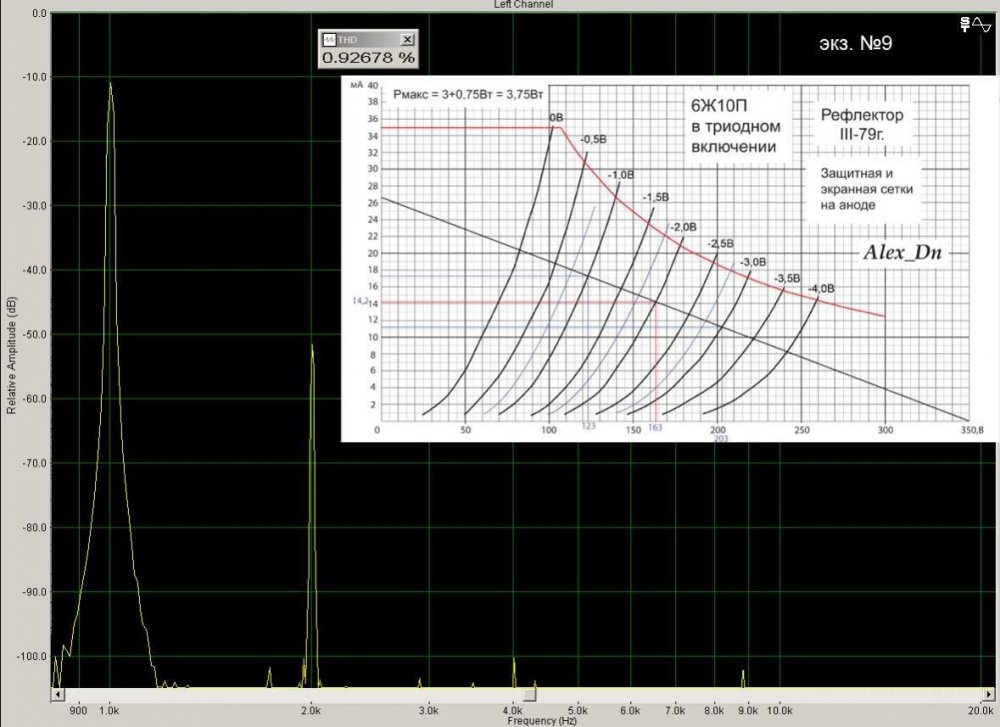The width and height of the screenshot is (1000, 727).
Task: Click the second harmonic peak at 2.0k
Action: [312, 348]
